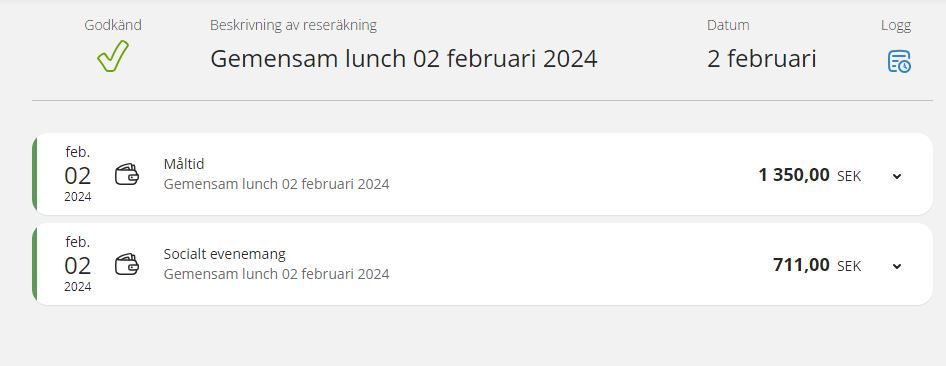The height and width of the screenshot is (366, 946).
Task: Select the Socialt evenemang expense title
Action: coord(224,254)
